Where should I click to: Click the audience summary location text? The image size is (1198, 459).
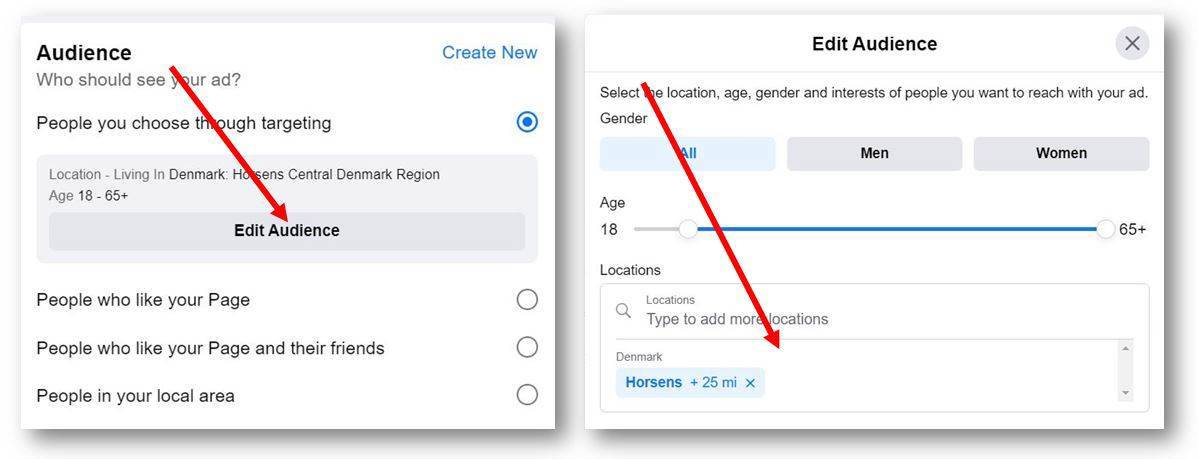click(x=244, y=174)
